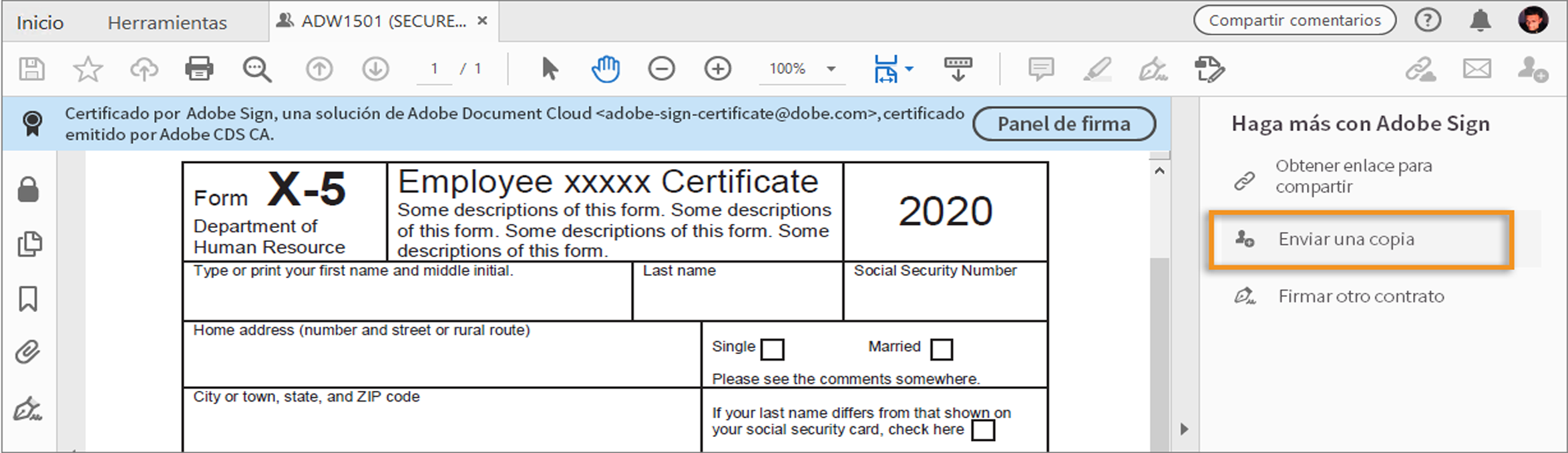Click the bookmark icon in sidebar
This screenshot has height=453, width=1568.
(28, 299)
